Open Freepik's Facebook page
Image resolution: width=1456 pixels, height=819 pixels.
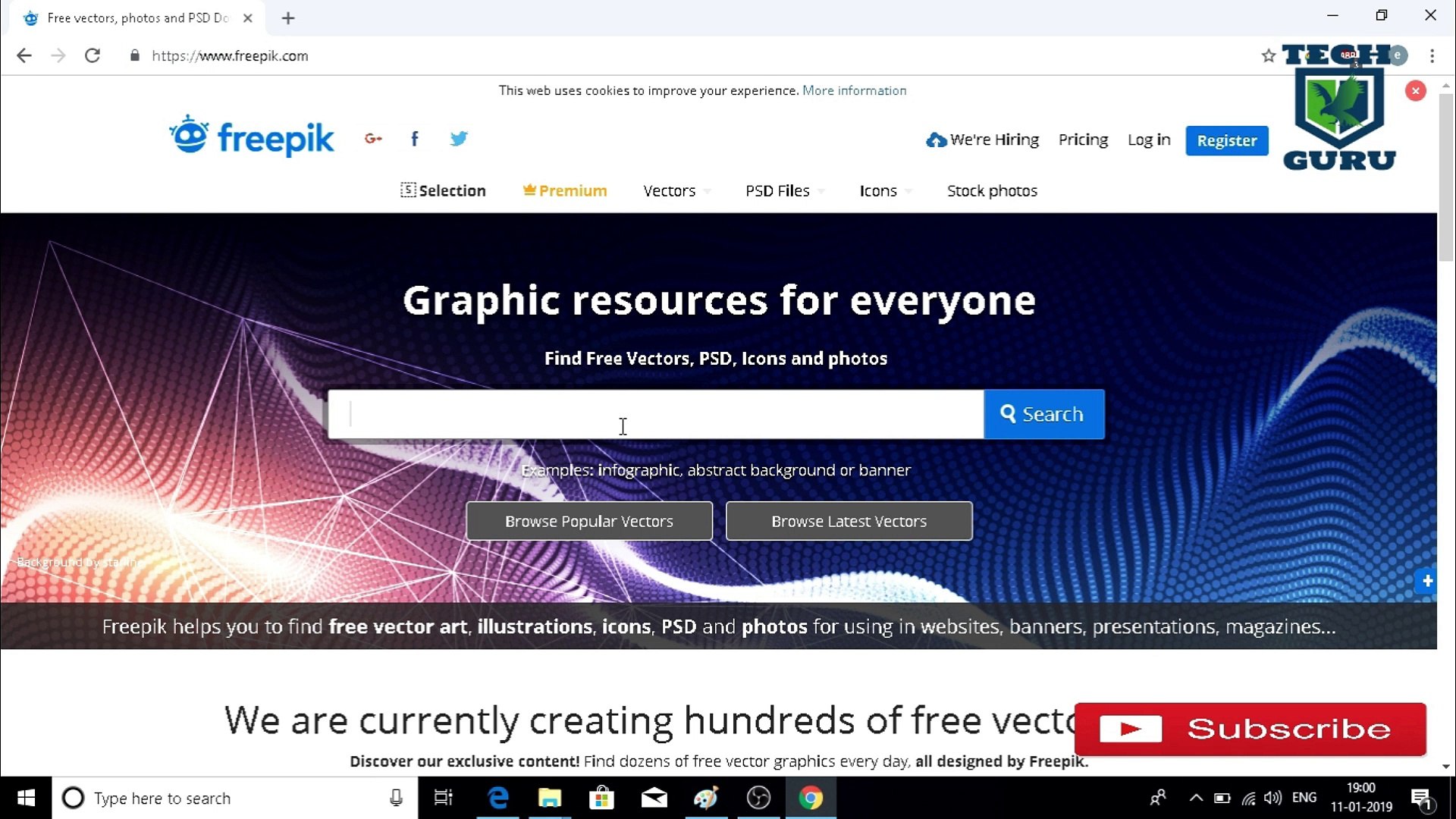414,139
